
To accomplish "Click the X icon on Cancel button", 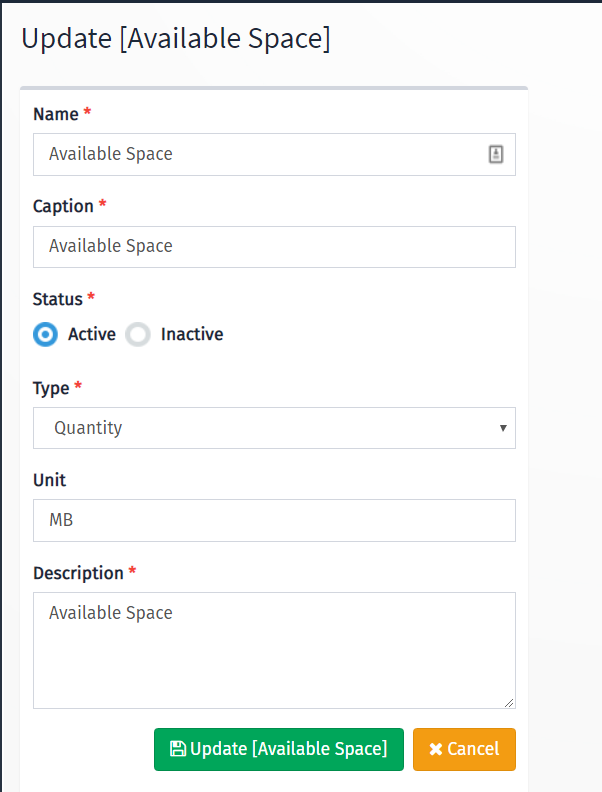I will click(436, 749).
